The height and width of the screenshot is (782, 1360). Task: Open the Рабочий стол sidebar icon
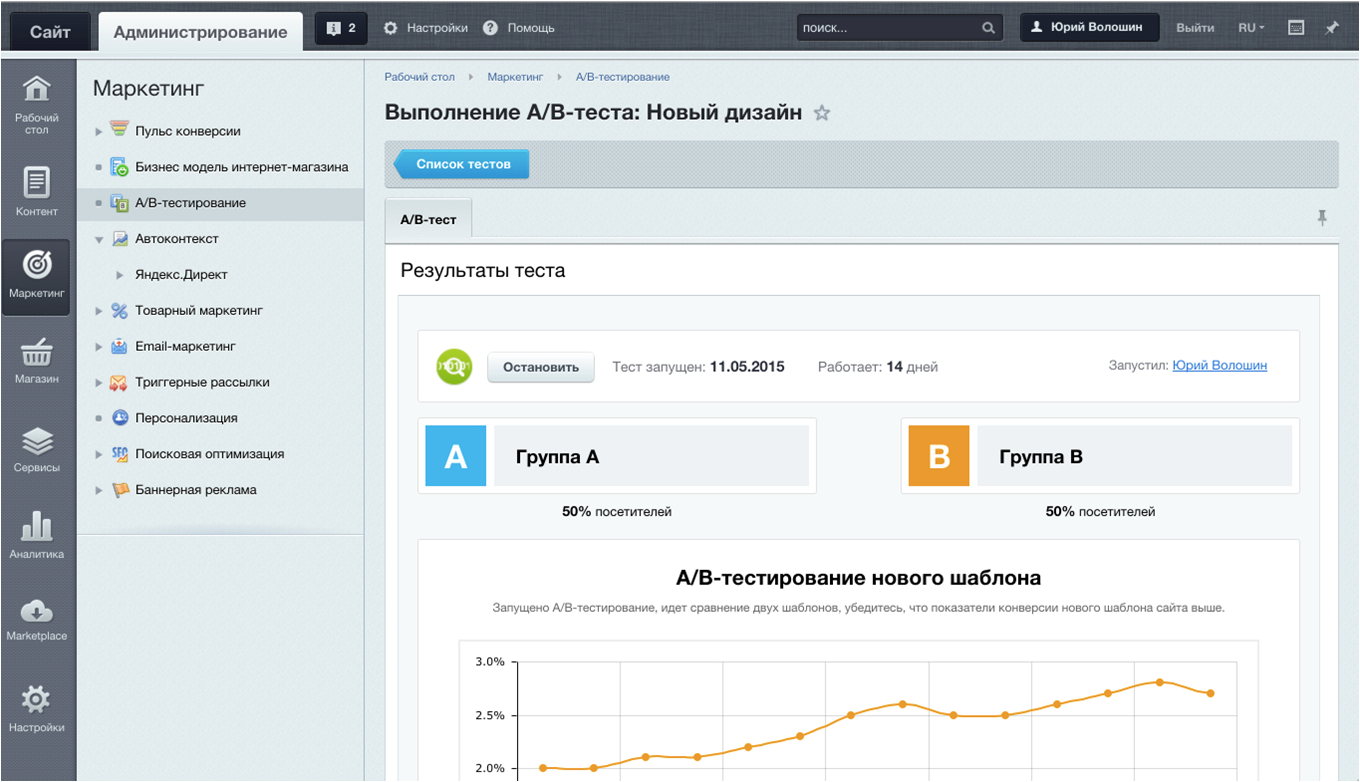click(x=37, y=103)
